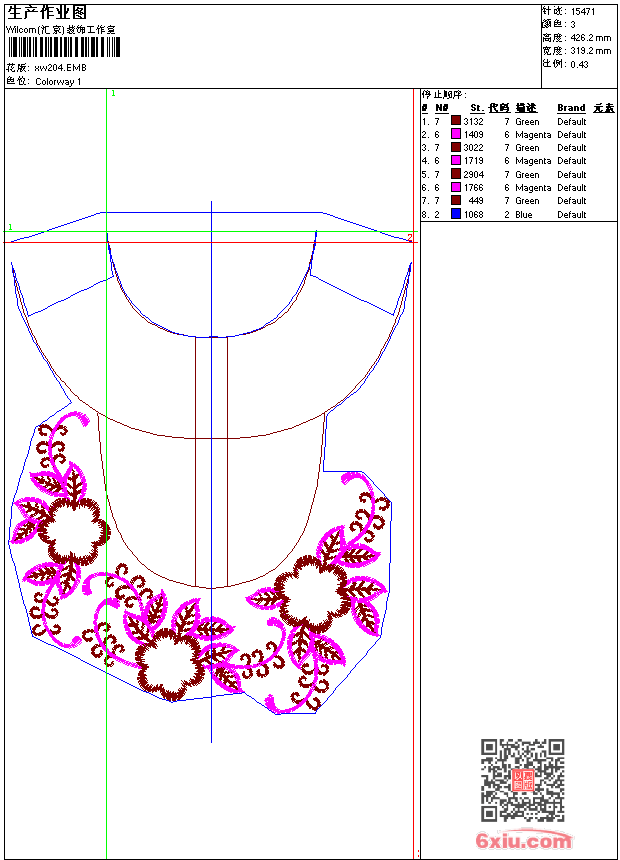Click the Magenta description in the 1409 row
The image size is (620, 860).
click(x=533, y=135)
